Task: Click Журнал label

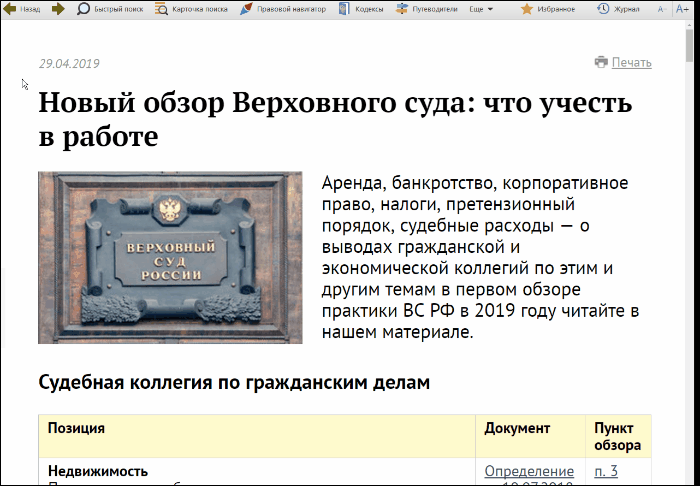Action: tap(627, 9)
